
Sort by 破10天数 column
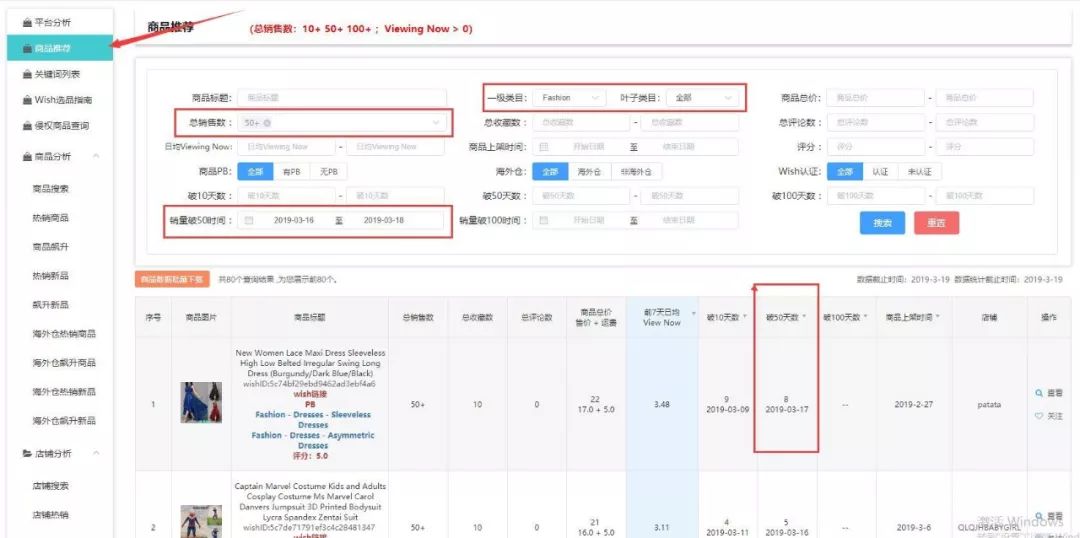745,318
